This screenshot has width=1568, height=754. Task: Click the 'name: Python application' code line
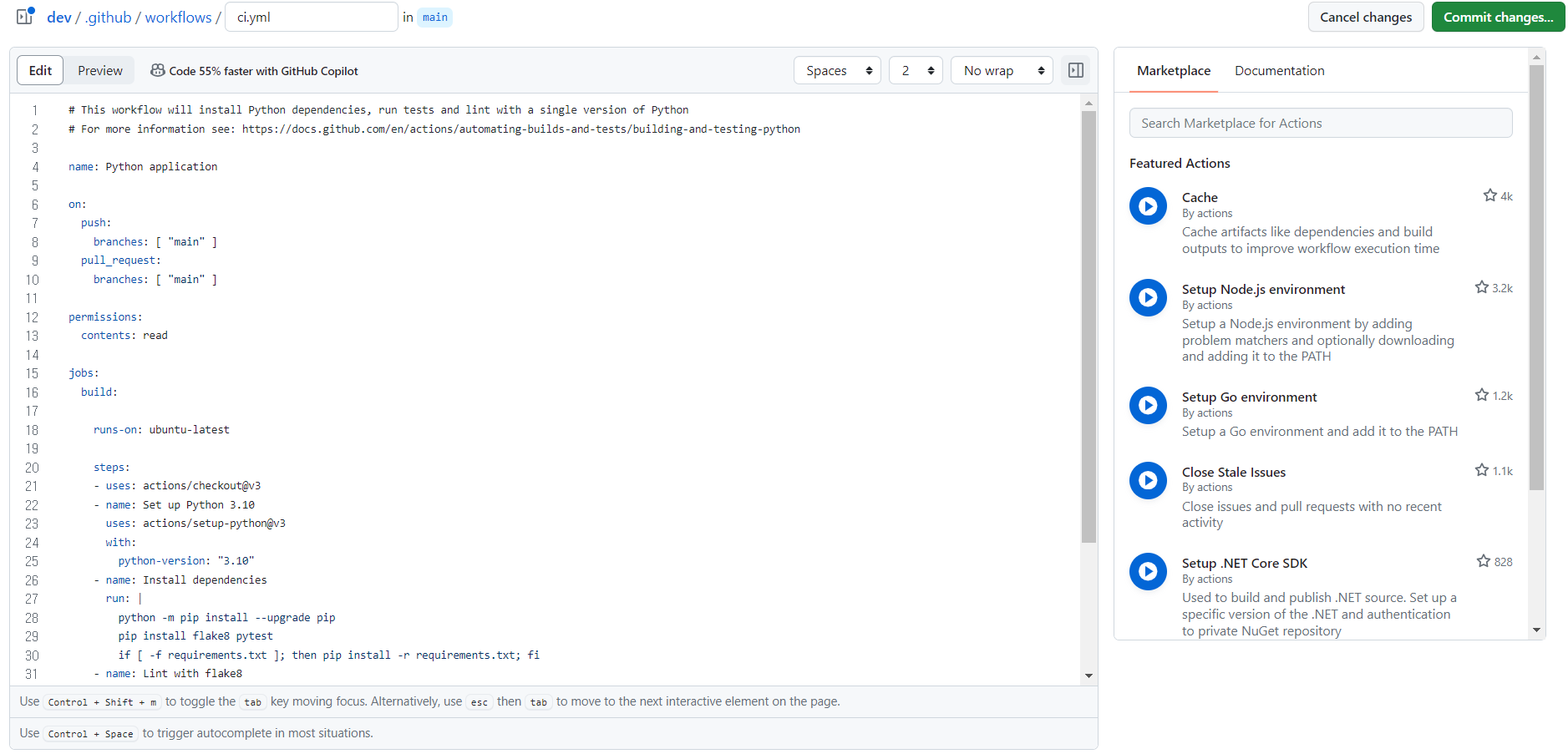[x=143, y=167]
